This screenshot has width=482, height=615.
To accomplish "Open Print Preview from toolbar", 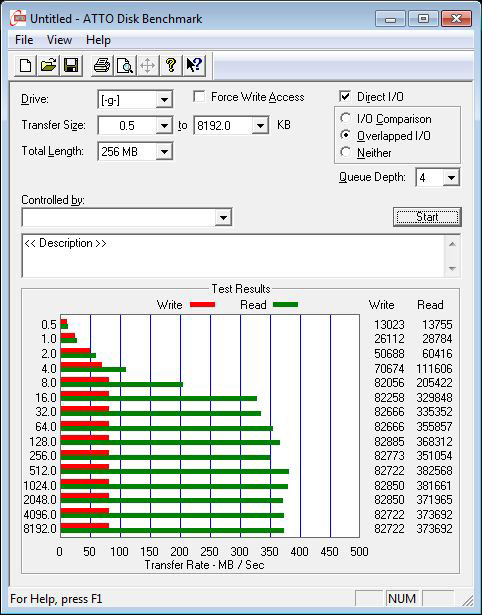I will coord(125,66).
